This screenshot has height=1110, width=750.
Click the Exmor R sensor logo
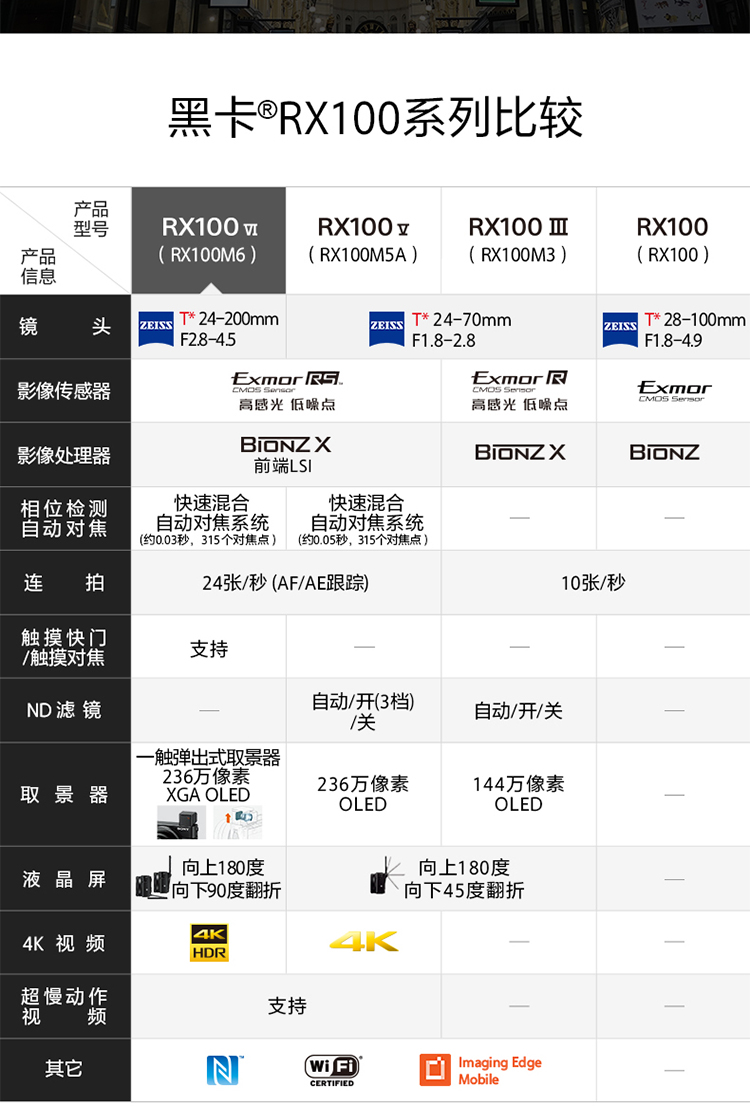tap(519, 380)
